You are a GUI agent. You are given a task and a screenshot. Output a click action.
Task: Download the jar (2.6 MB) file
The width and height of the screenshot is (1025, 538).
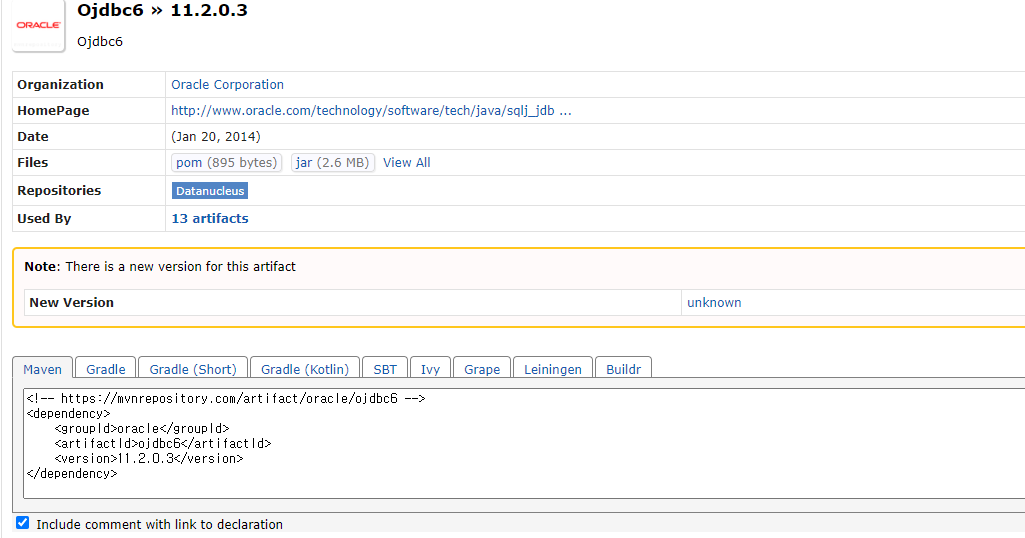[x=332, y=162]
